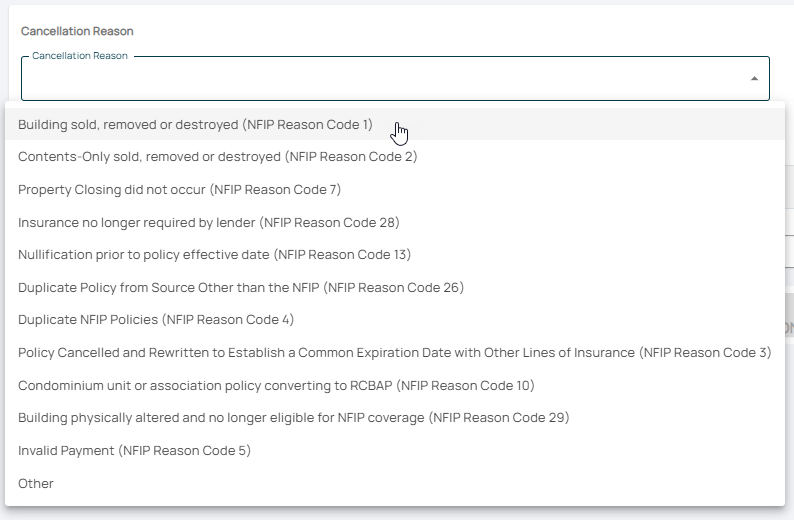Choose Other as cancellation reason
794x520 pixels.
point(36,483)
